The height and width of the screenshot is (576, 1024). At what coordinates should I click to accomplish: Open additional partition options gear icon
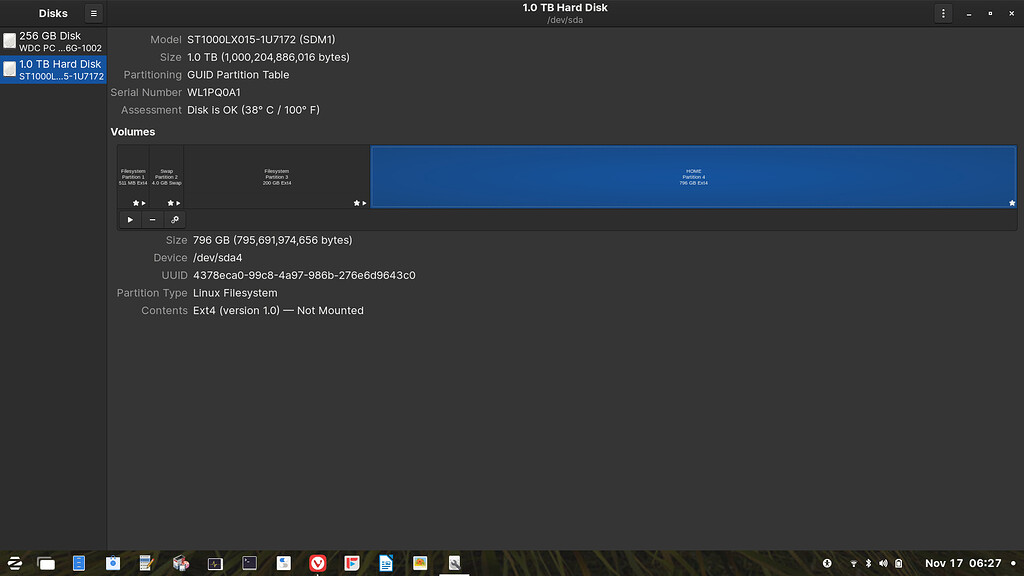pyautogui.click(x=174, y=219)
